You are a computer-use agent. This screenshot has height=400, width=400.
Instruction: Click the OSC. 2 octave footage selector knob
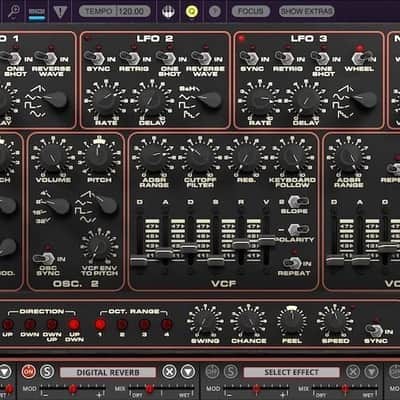57,205
